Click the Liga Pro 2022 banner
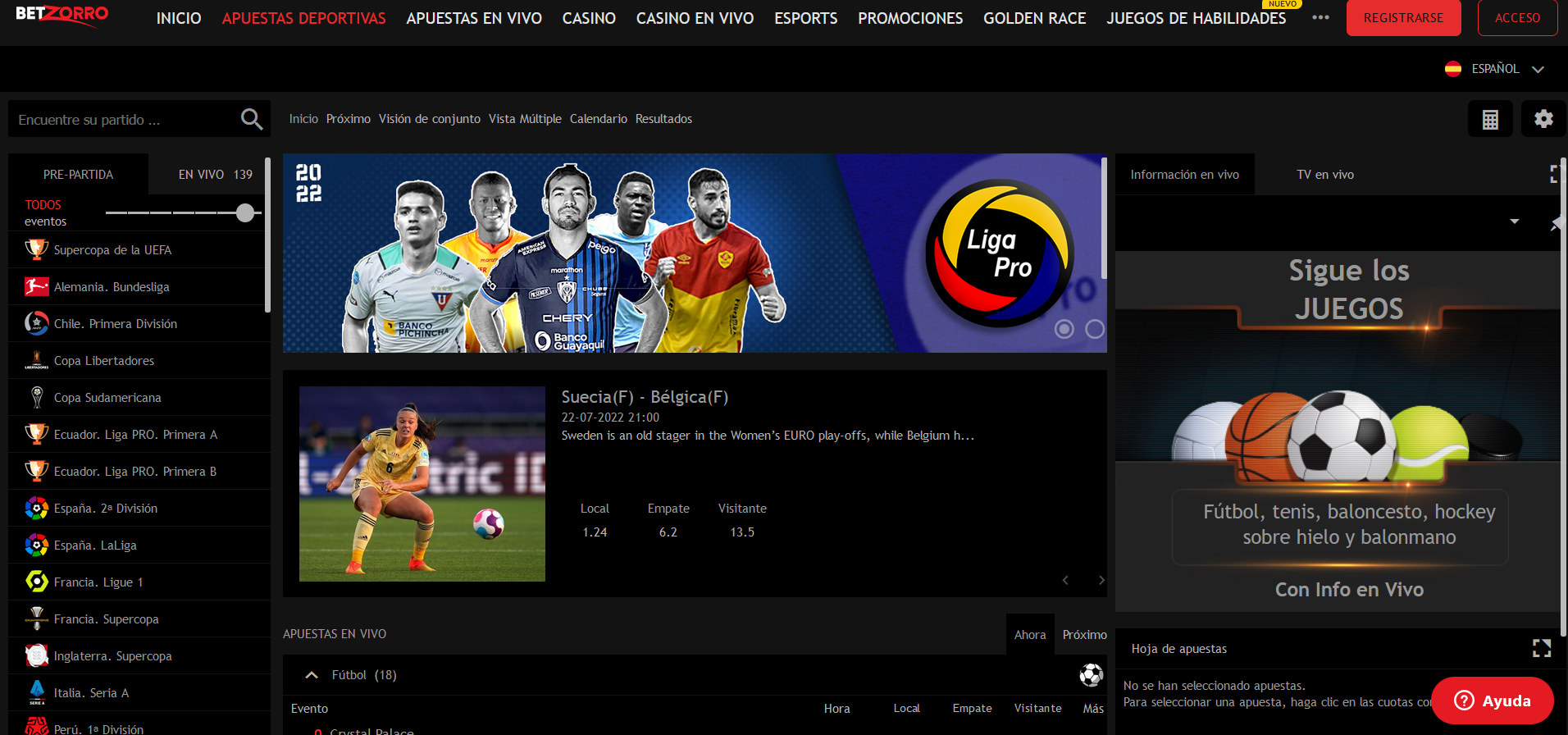The height and width of the screenshot is (735, 1568). click(695, 253)
